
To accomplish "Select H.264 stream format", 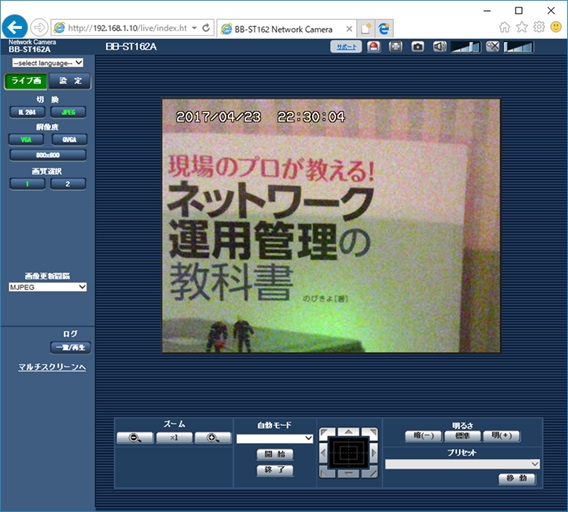I will 27,112.
